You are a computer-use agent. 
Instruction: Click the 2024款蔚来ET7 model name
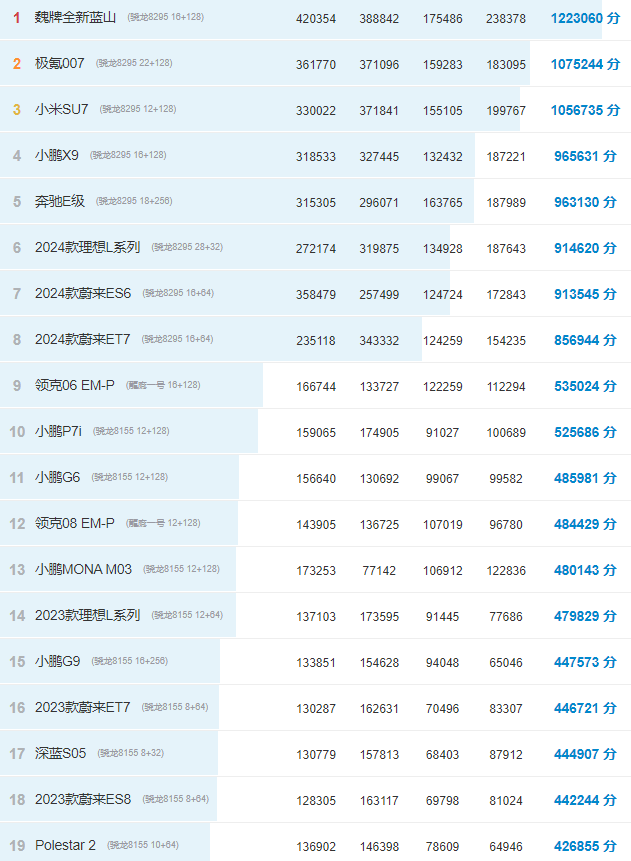pos(82,340)
